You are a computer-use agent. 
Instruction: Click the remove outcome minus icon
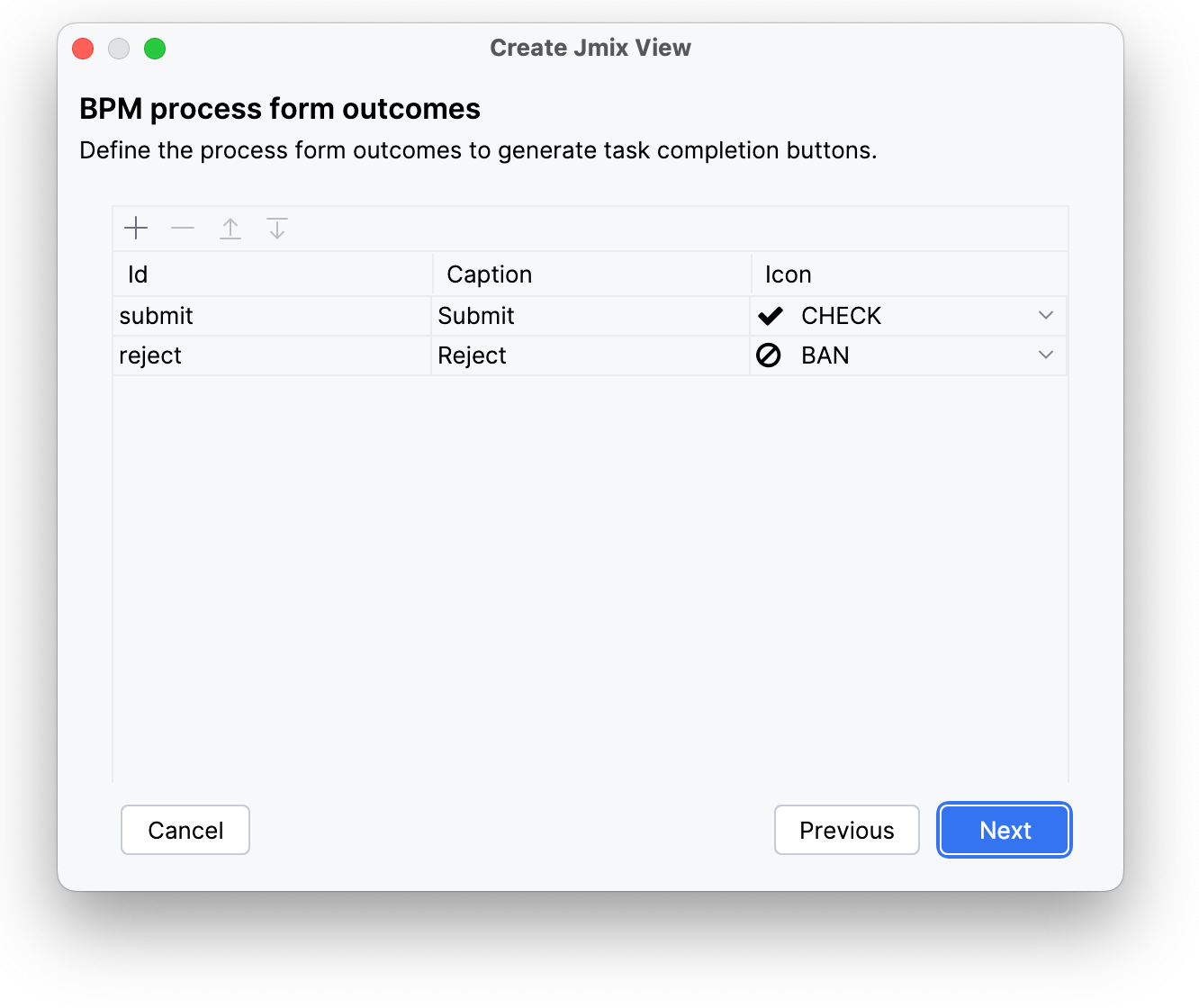183,229
